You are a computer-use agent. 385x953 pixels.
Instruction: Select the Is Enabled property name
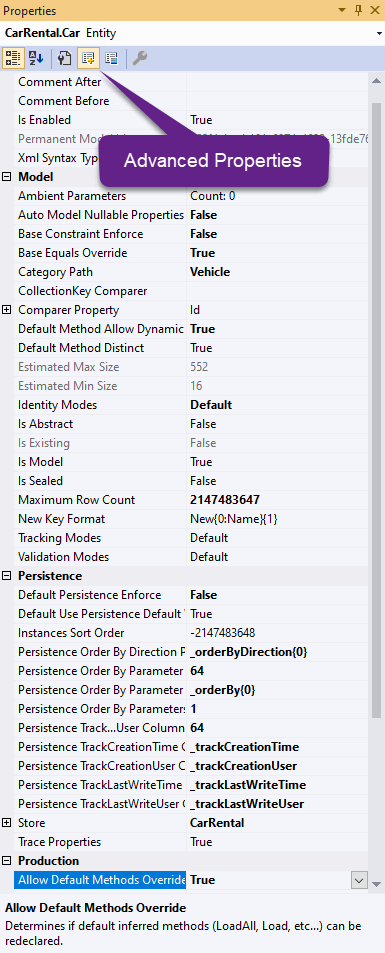click(44, 120)
